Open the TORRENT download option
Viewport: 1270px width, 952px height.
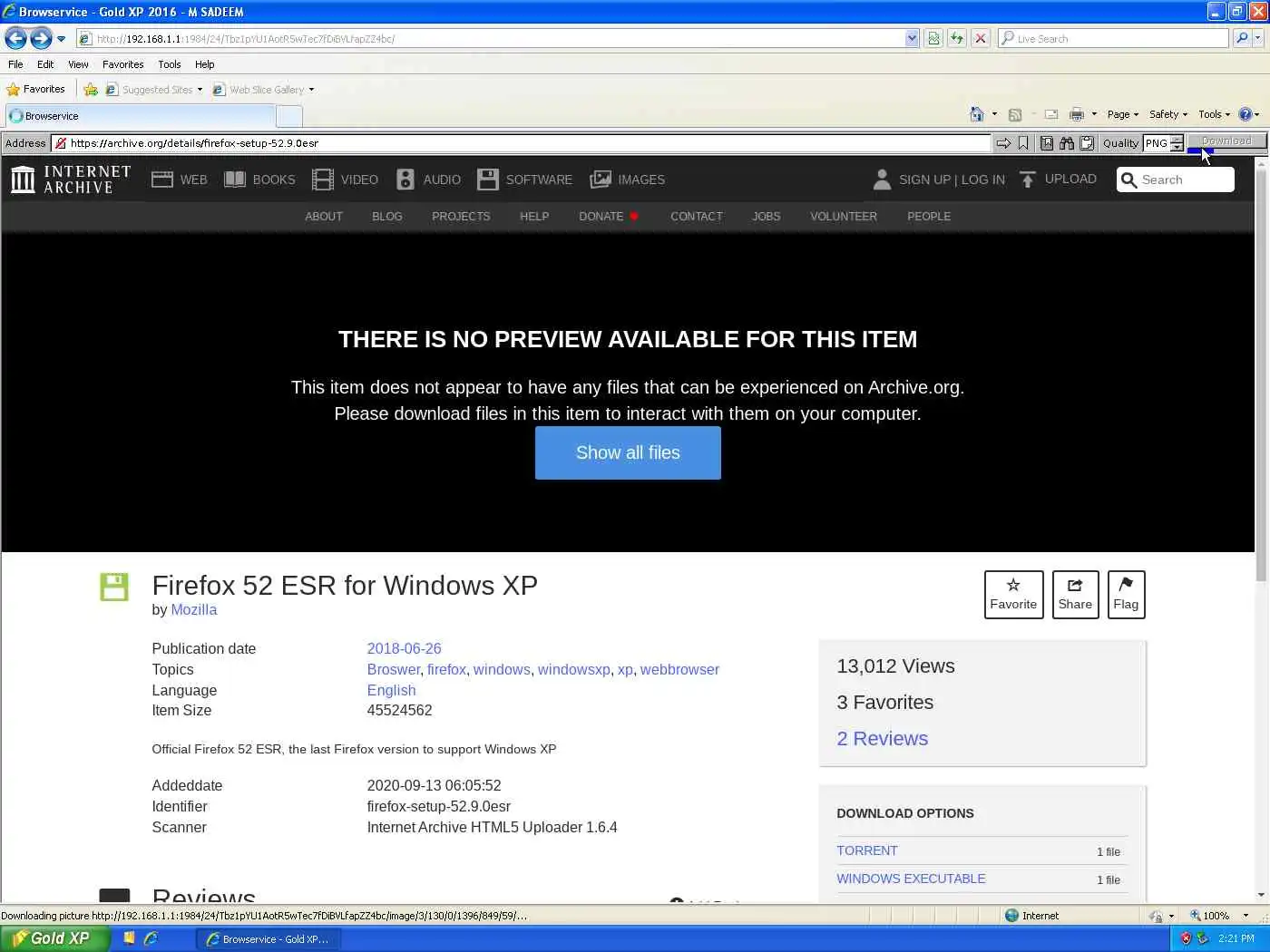(866, 850)
